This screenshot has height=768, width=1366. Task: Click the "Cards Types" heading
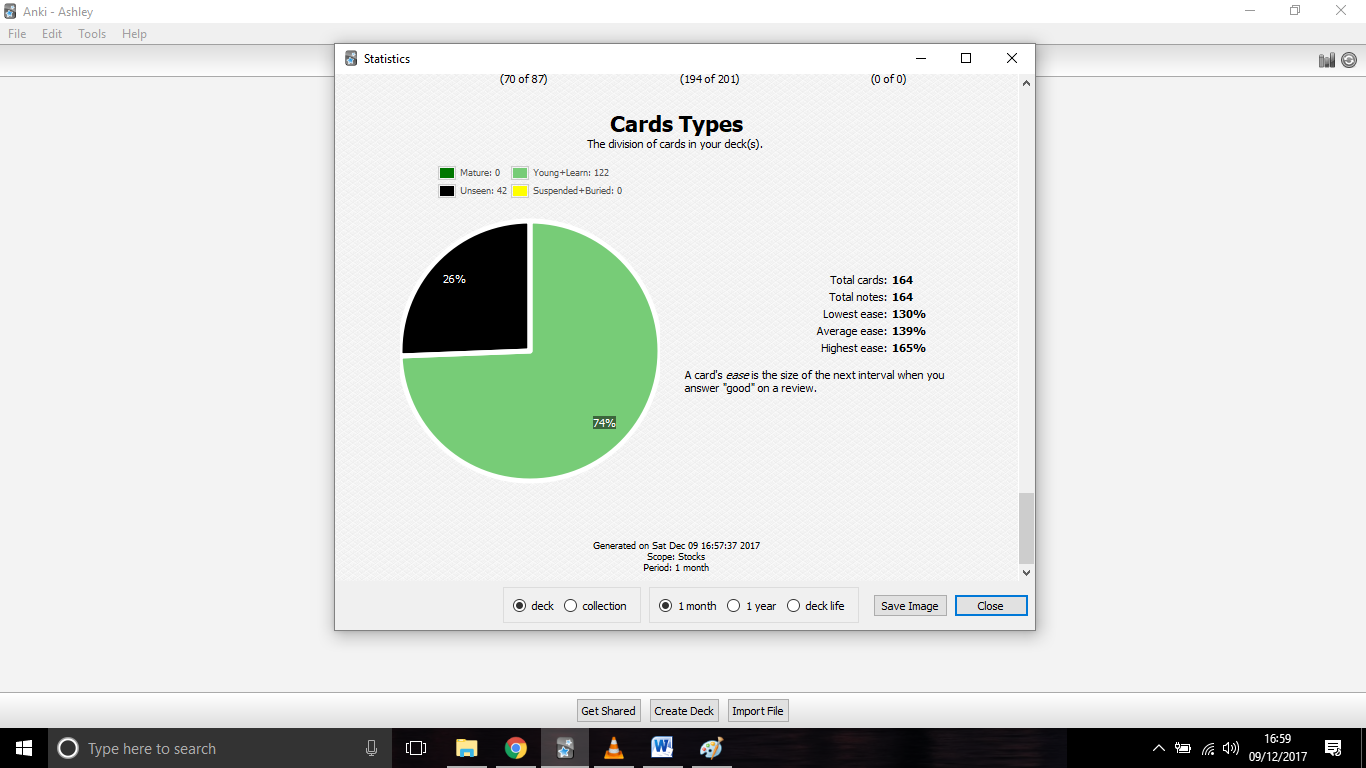point(677,124)
